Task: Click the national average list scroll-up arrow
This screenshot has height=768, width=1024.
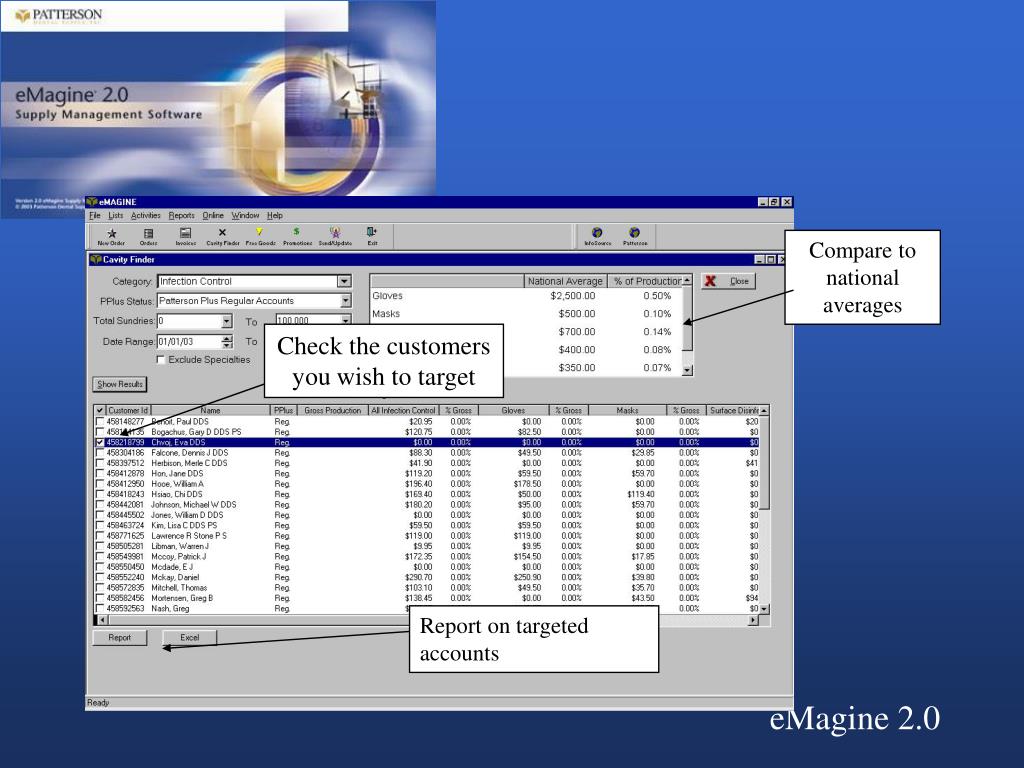Action: coord(687,280)
